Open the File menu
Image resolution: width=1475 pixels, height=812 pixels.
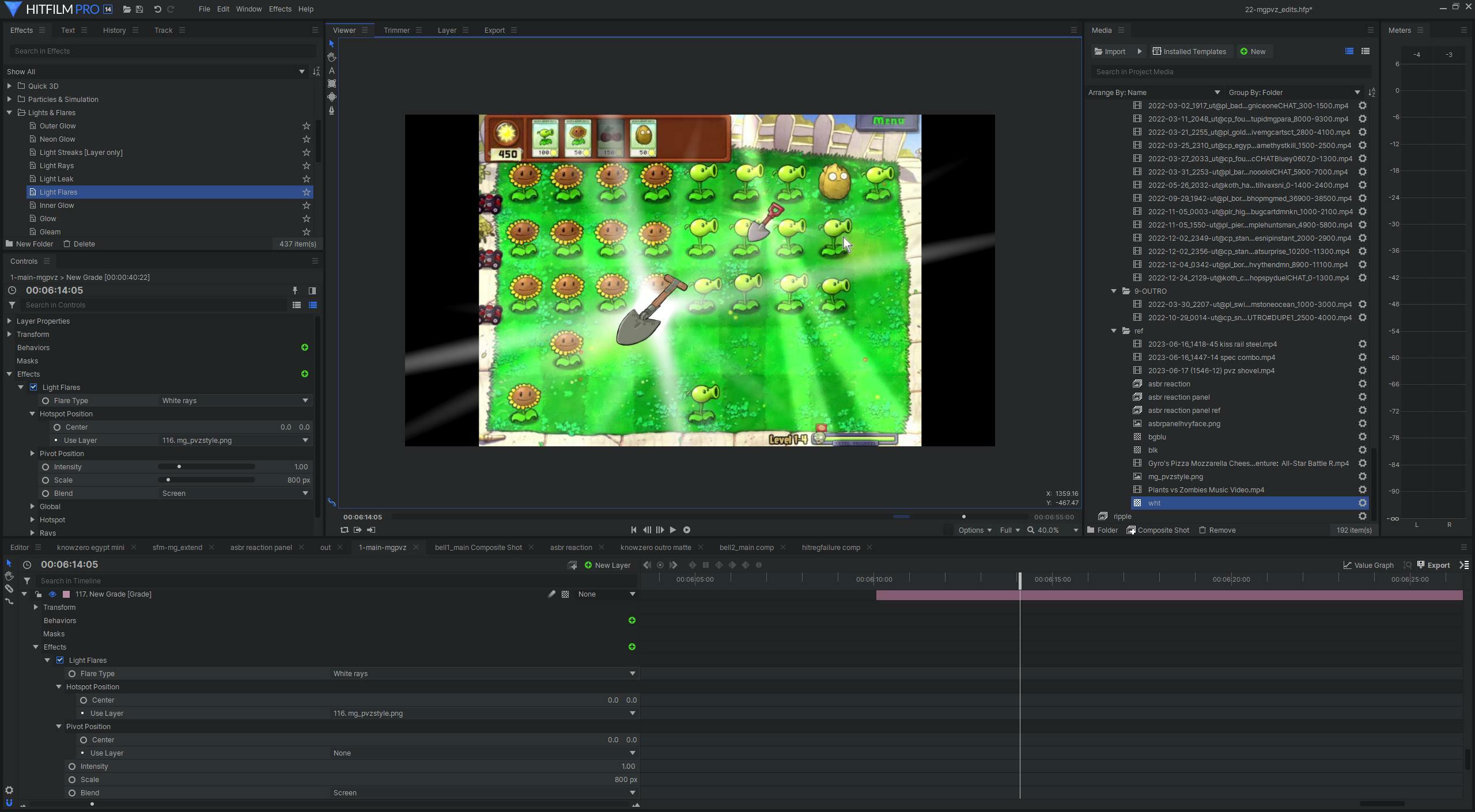pos(204,9)
